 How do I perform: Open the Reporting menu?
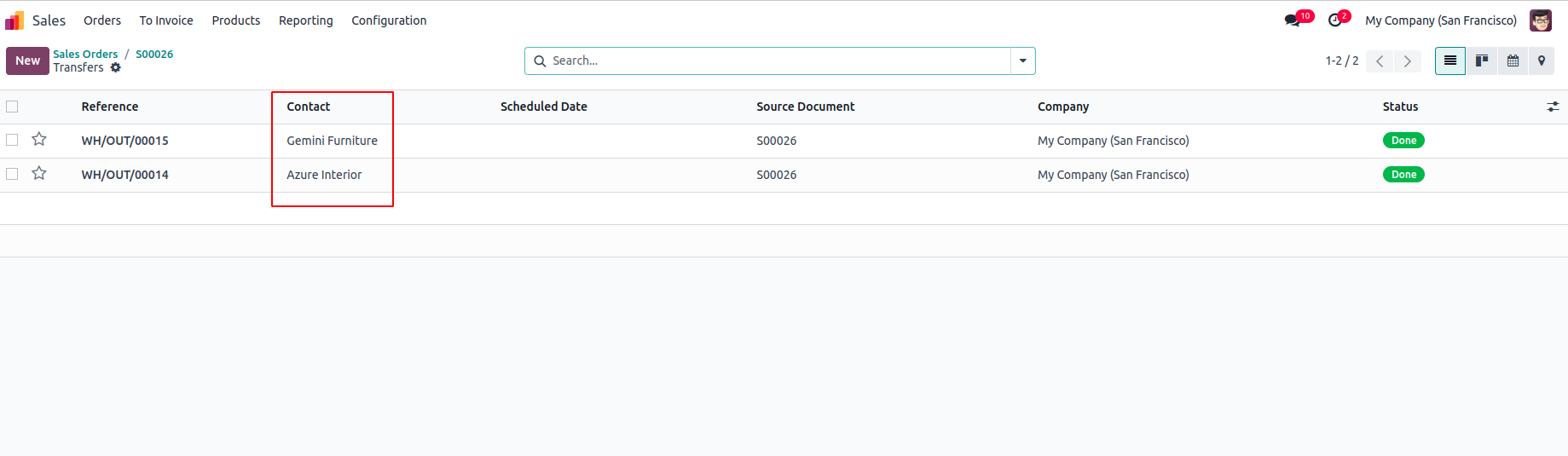[305, 20]
